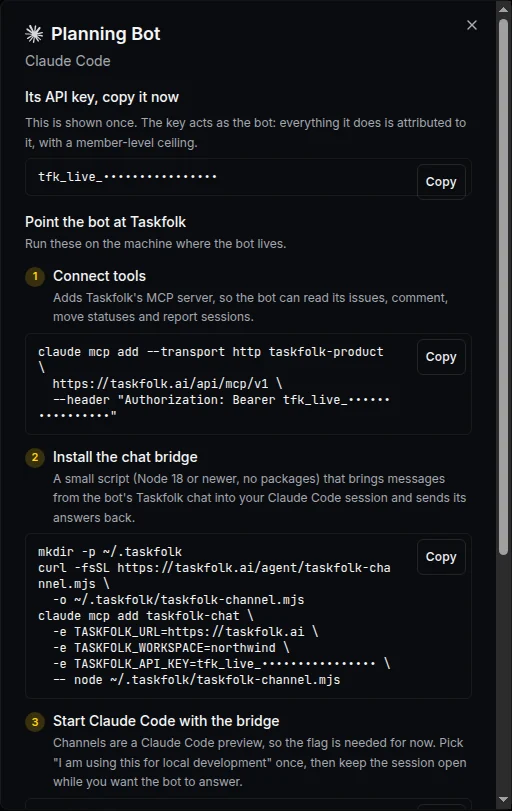512x811 pixels.
Task: Click 'Install the chat bridge' step title
Action: tap(125, 457)
